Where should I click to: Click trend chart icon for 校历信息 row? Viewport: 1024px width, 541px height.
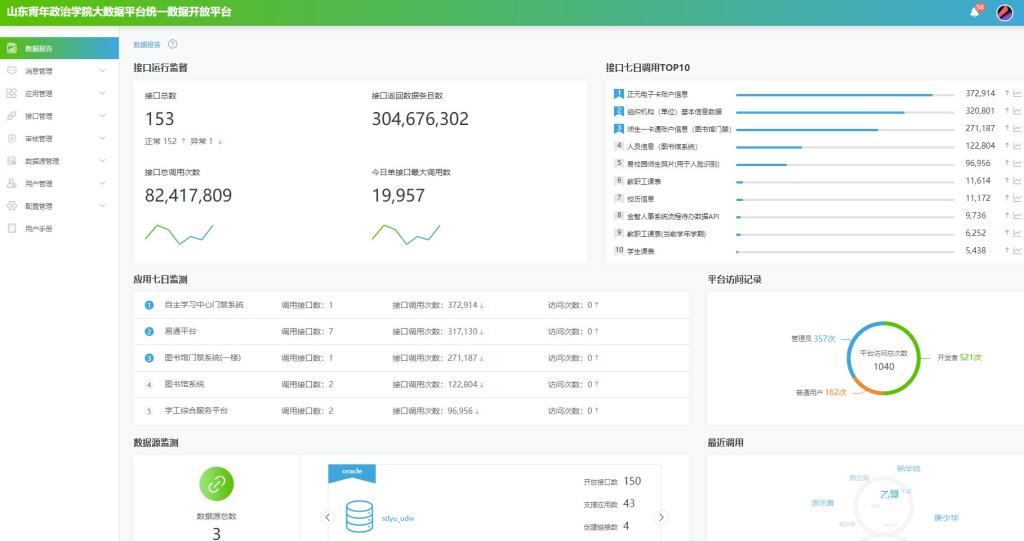pyautogui.click(x=1017, y=198)
